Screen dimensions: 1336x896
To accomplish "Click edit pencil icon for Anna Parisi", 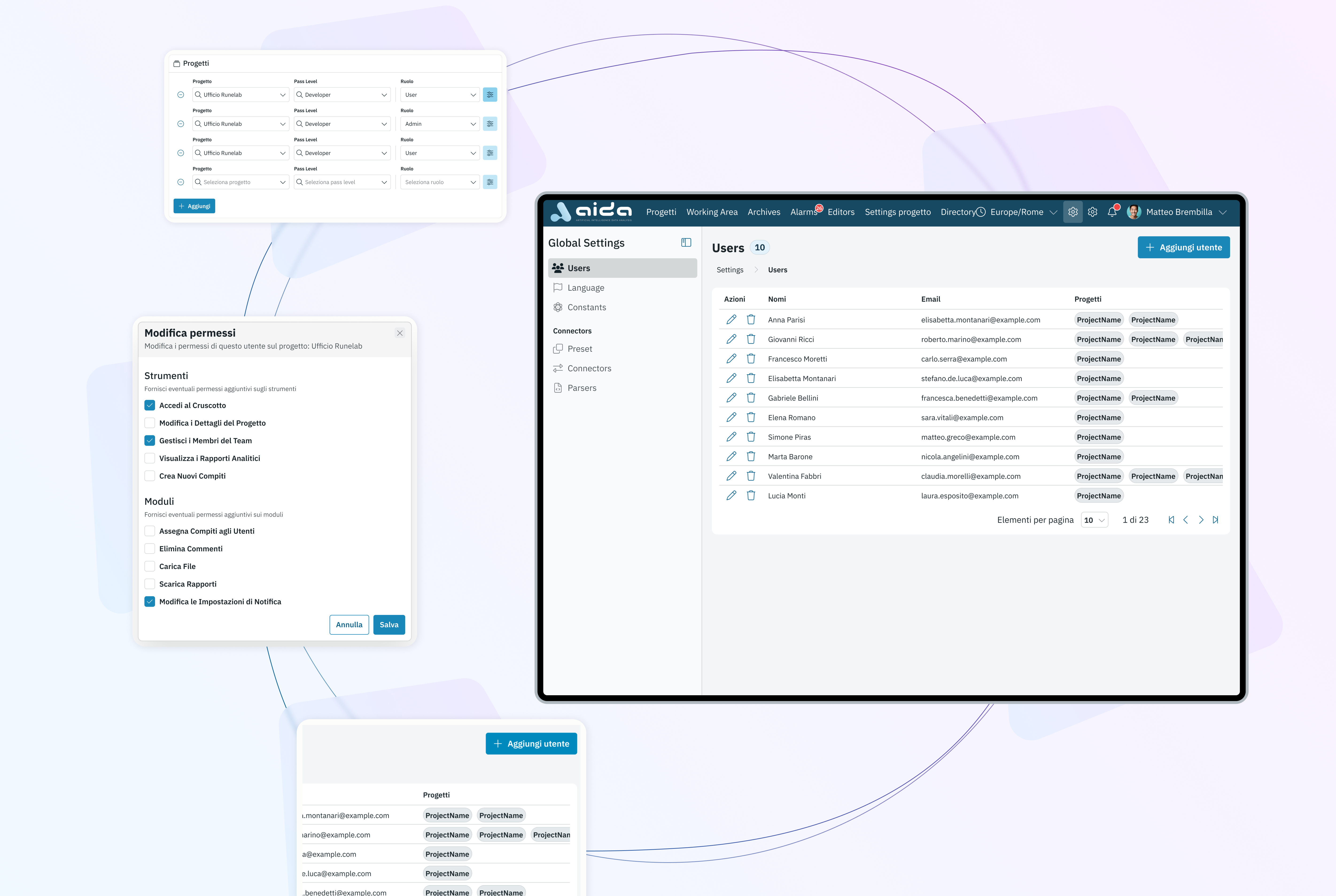I will coord(731,319).
